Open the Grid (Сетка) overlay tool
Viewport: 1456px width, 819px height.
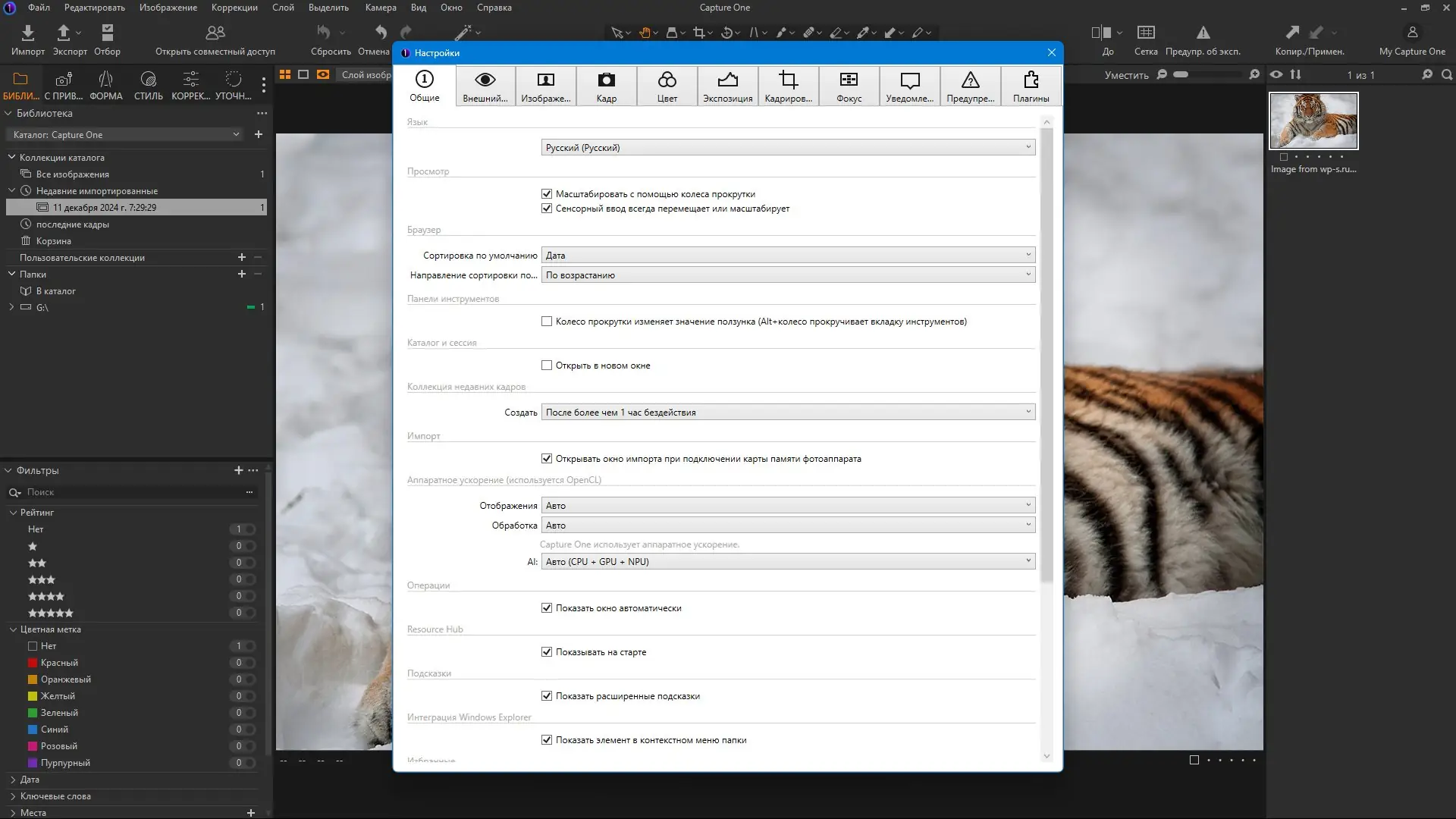(x=1145, y=33)
